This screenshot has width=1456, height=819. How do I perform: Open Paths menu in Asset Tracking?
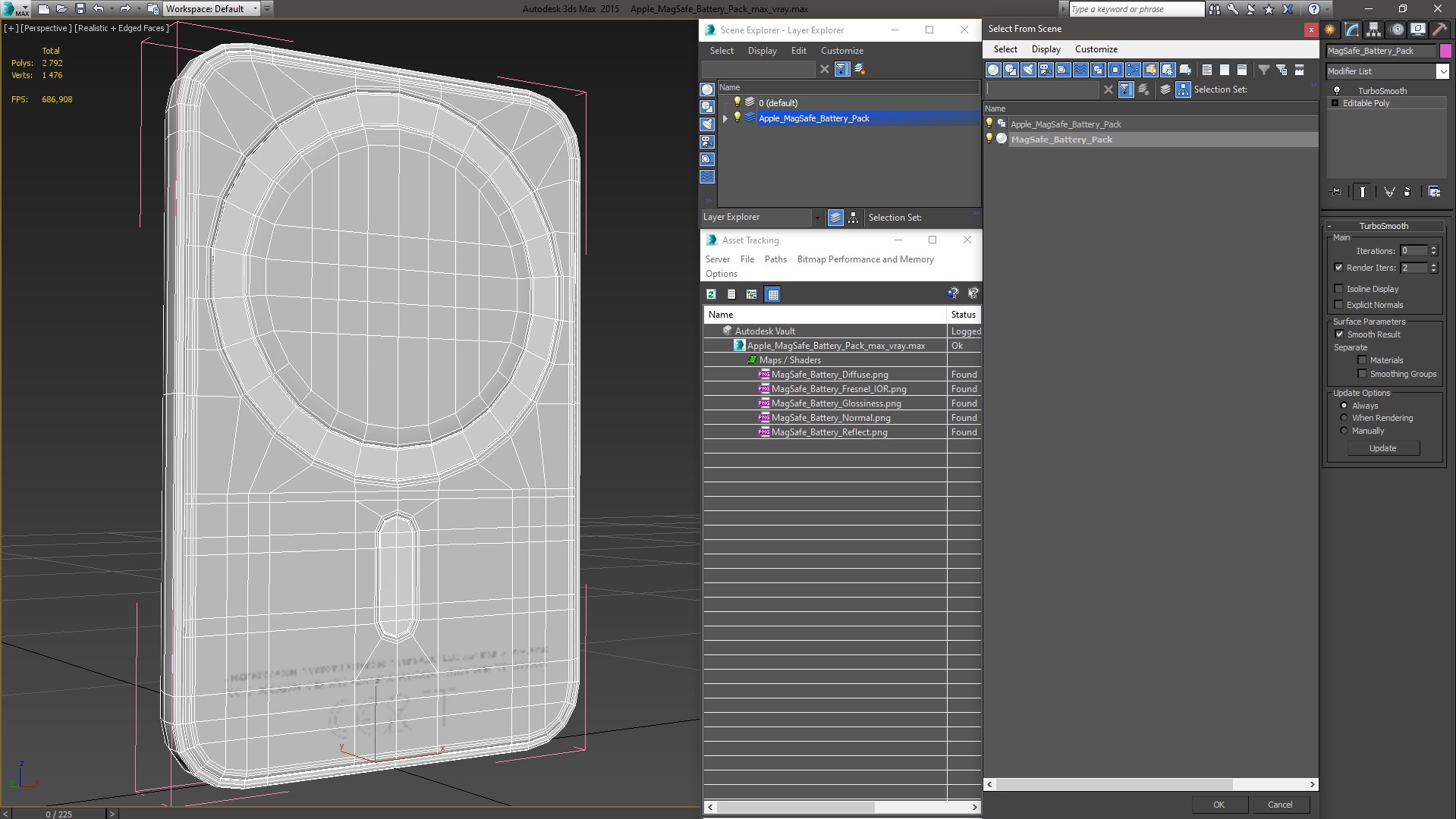tap(775, 259)
